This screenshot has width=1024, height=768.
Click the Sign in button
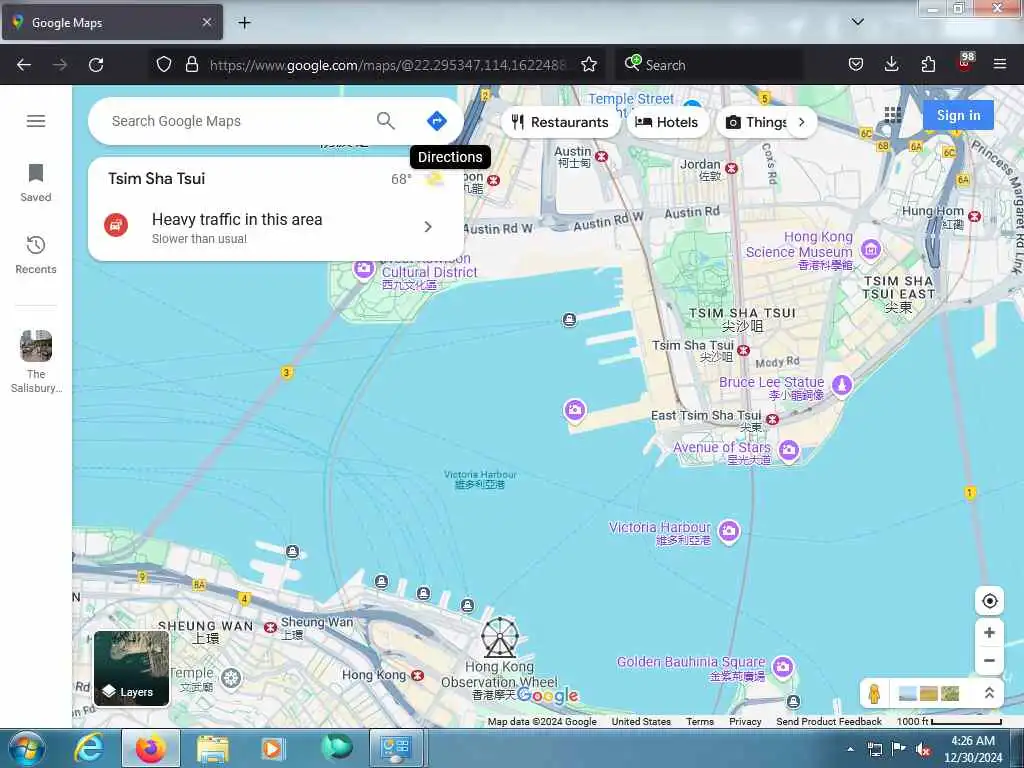point(958,116)
